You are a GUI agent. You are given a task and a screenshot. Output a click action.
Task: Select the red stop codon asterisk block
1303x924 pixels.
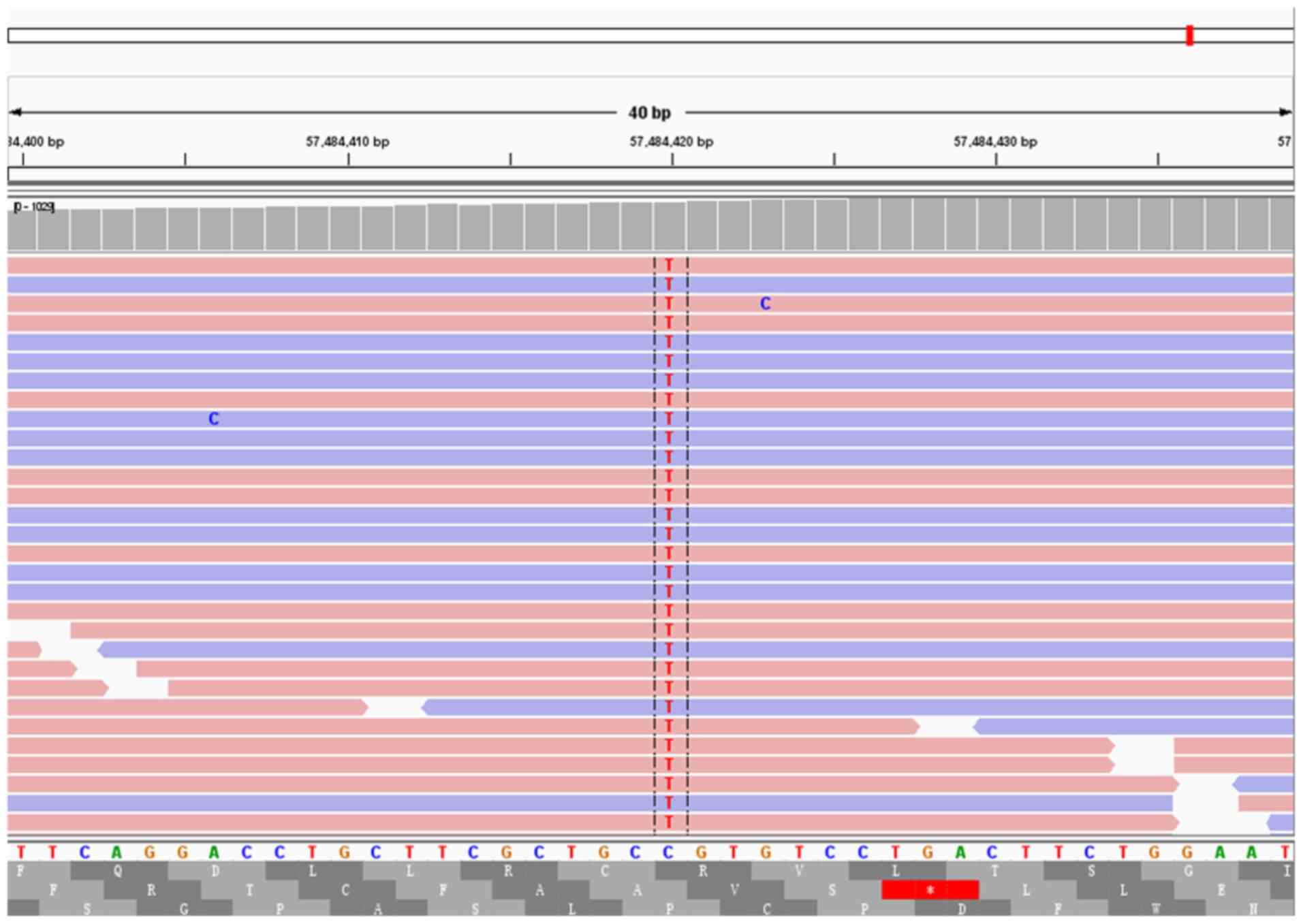(930, 890)
